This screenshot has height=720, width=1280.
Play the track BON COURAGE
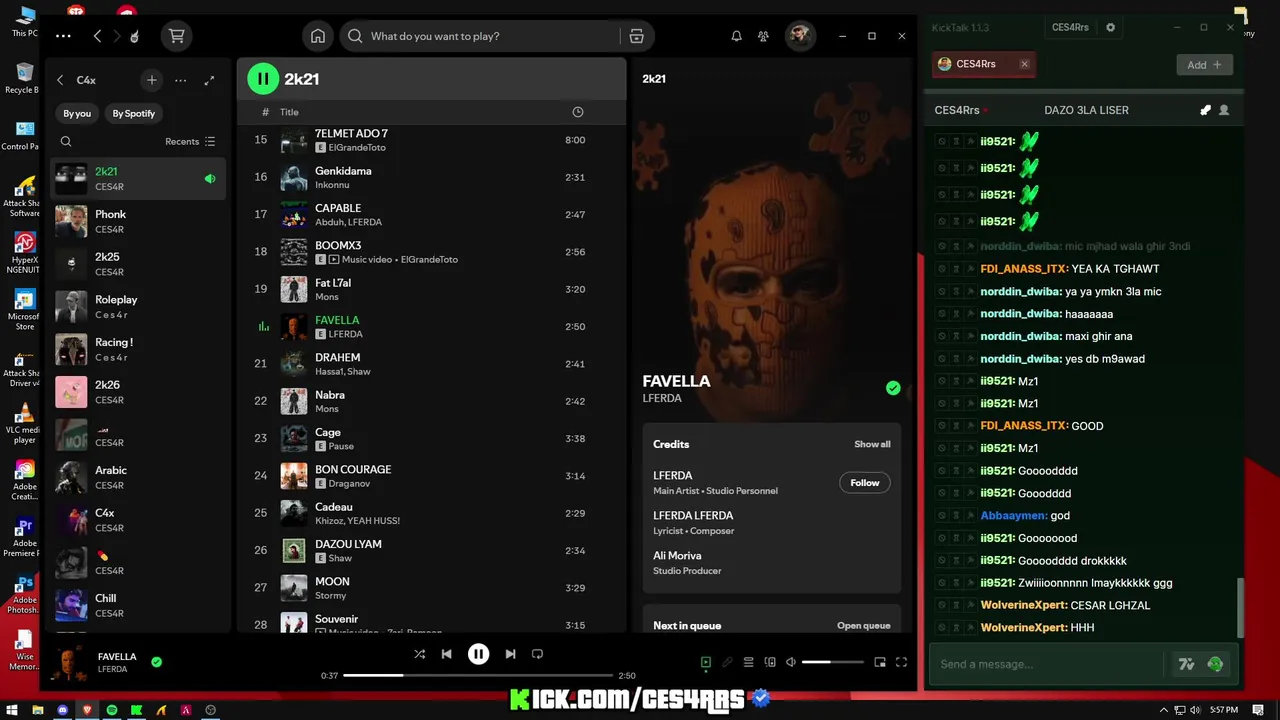click(x=430, y=476)
